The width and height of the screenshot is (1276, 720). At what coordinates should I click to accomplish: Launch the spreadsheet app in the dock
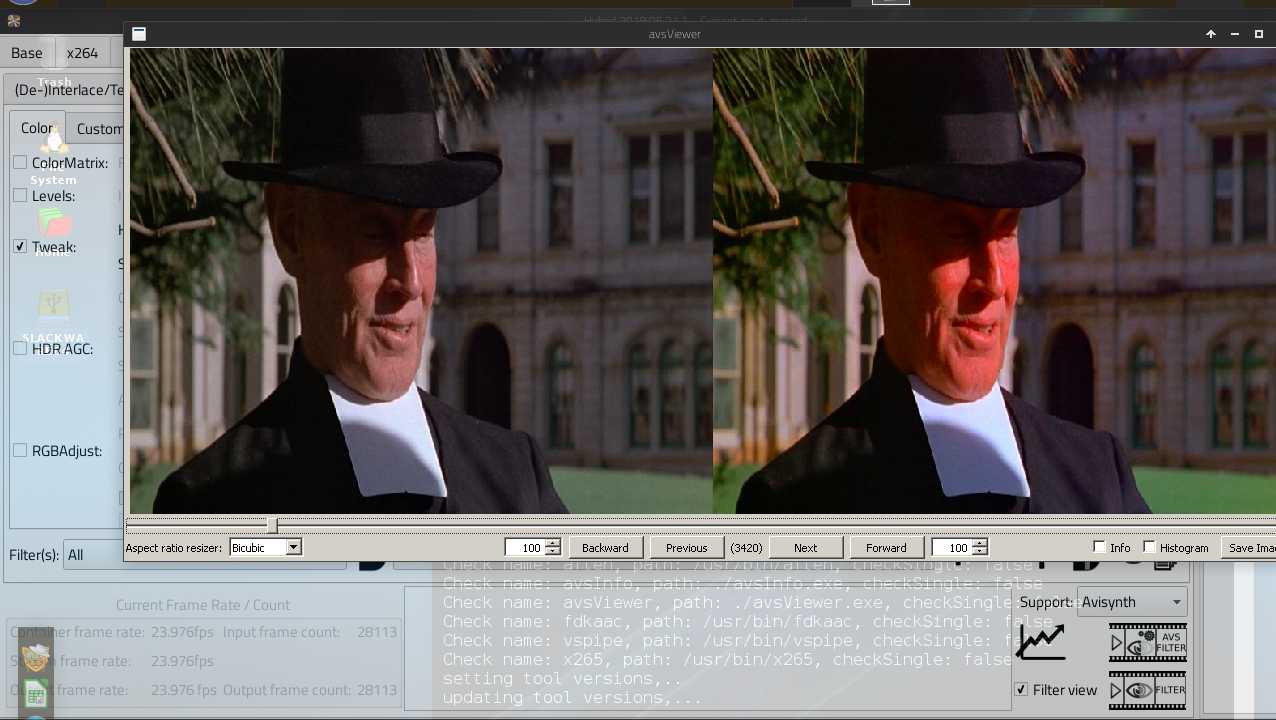pos(36,694)
